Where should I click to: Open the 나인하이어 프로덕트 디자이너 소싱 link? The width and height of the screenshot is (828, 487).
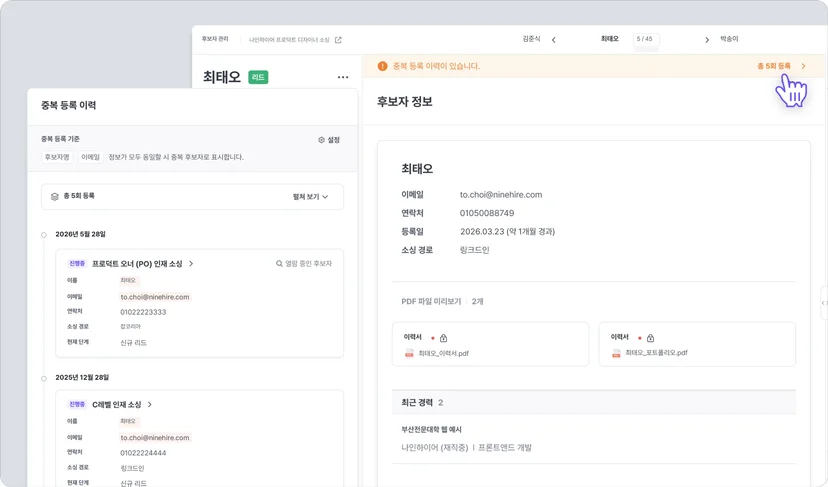pos(289,40)
